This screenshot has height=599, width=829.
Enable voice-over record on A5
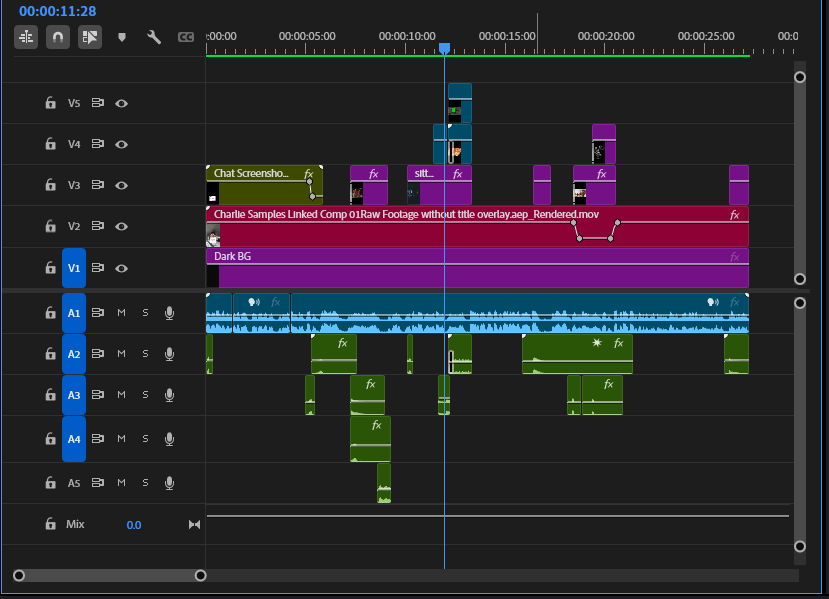tap(170, 483)
